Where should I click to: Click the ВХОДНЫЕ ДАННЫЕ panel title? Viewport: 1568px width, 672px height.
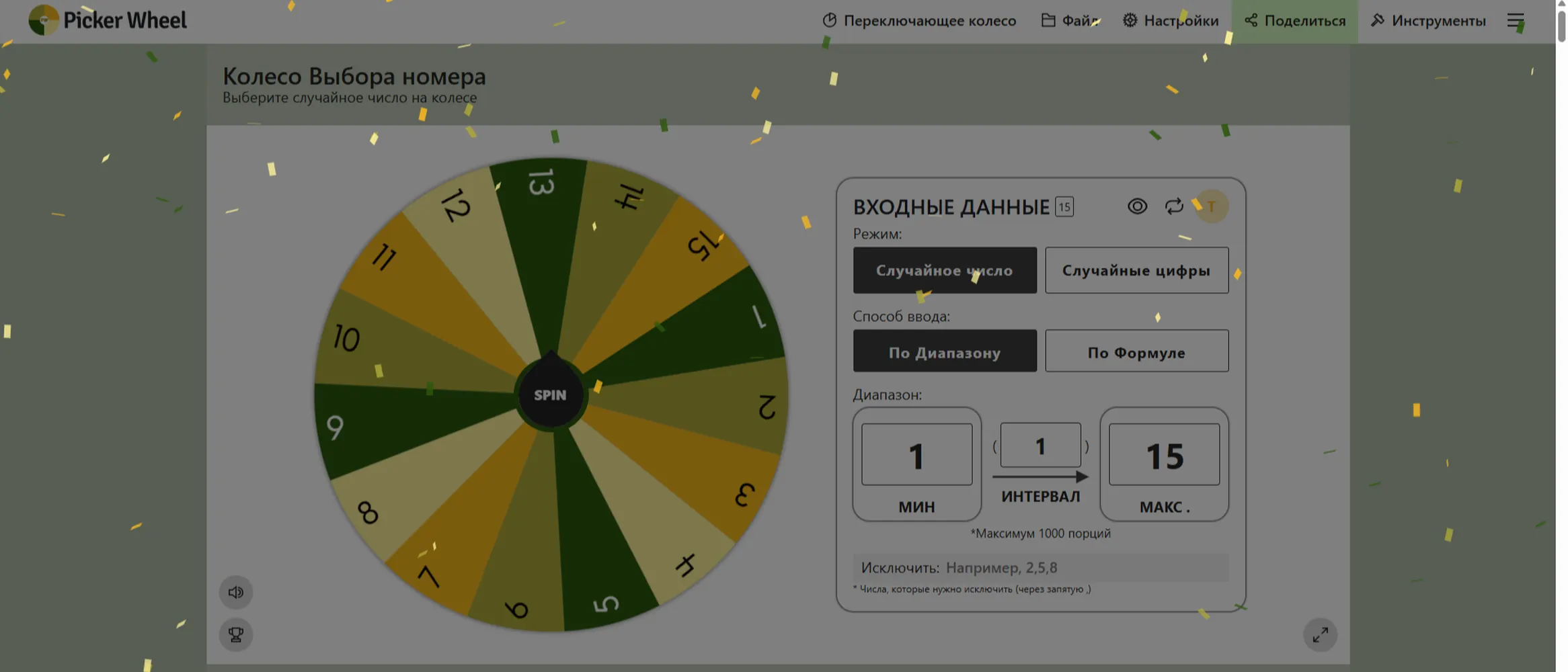pos(951,207)
